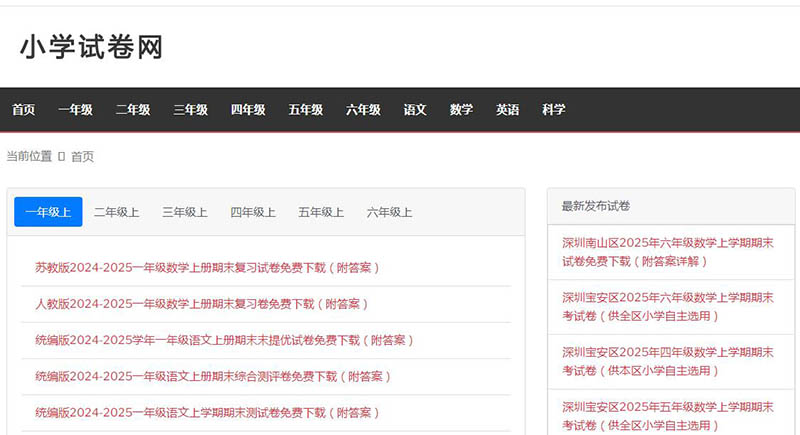Open 统编版一年级语文上册期末提优试卷 link
Image resolution: width=800 pixels, height=435 pixels.
(x=224, y=340)
